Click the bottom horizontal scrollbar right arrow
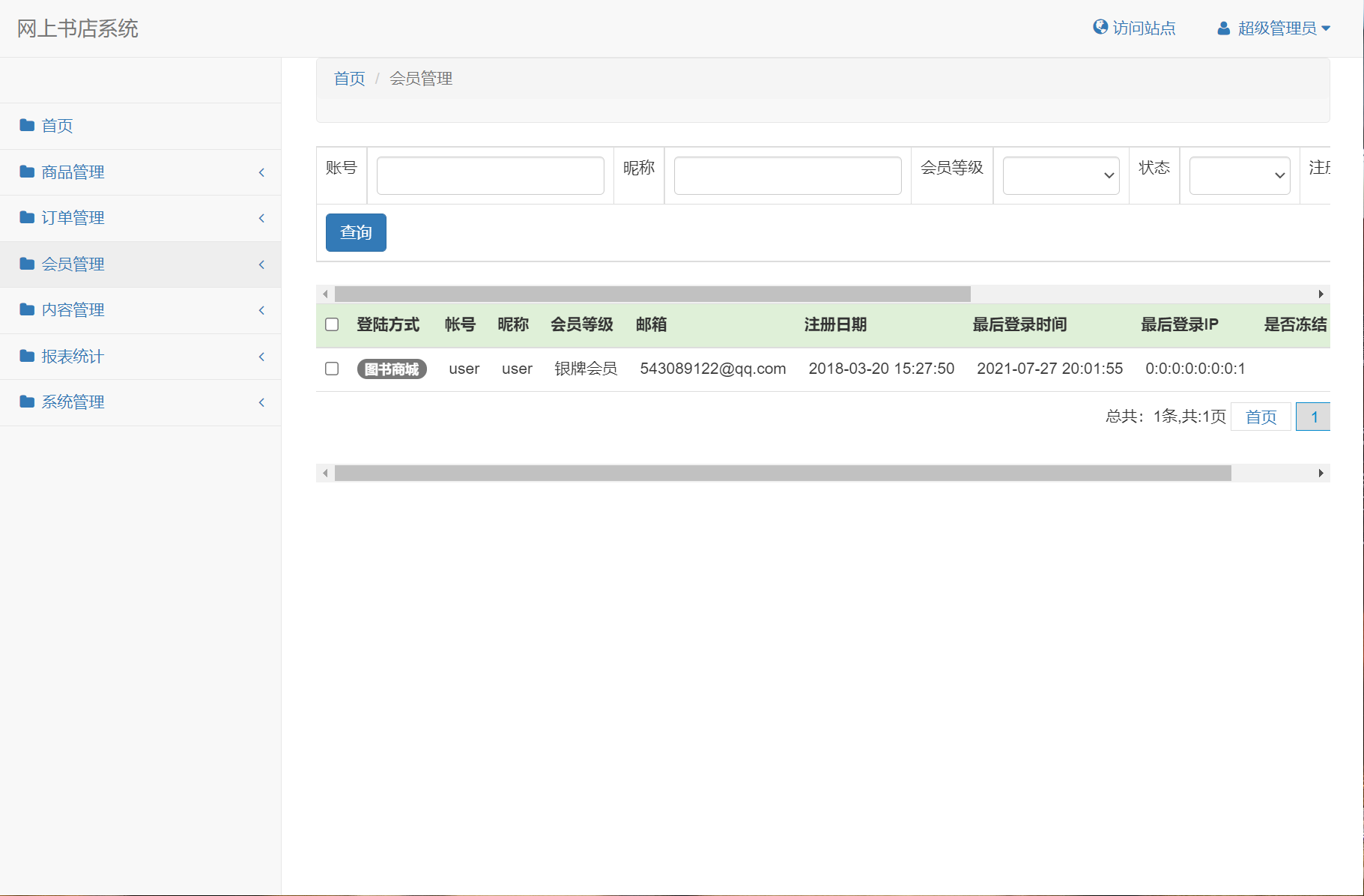The image size is (1364, 896). pyautogui.click(x=1321, y=473)
